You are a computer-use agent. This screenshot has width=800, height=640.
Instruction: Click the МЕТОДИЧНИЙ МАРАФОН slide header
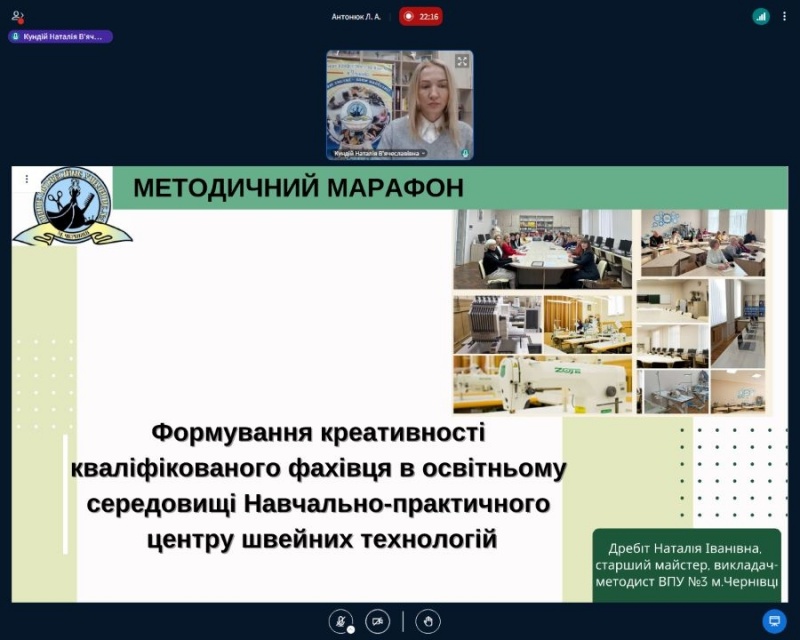[x=298, y=188]
